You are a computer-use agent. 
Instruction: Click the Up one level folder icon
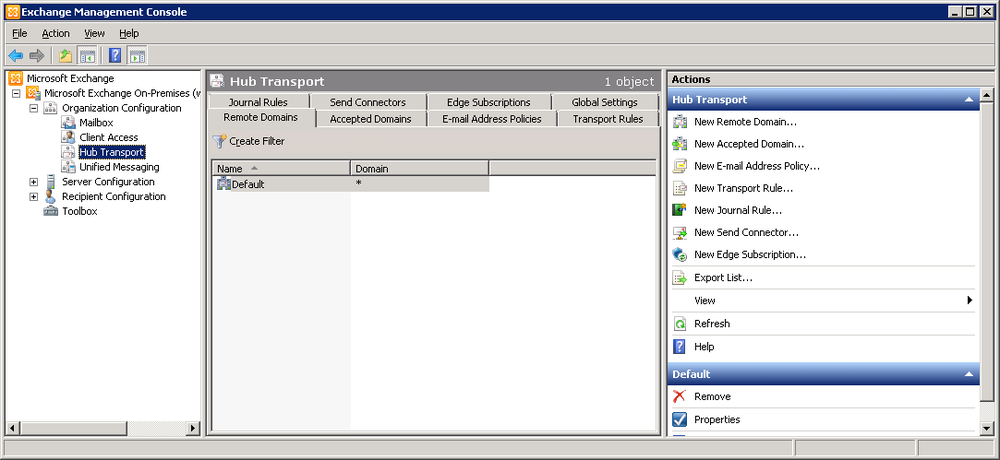(66, 56)
